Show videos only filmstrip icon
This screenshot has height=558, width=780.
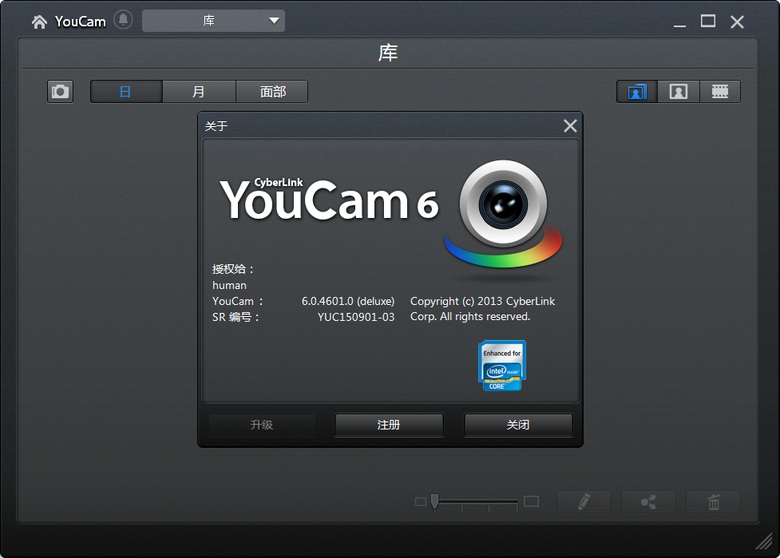click(720, 91)
